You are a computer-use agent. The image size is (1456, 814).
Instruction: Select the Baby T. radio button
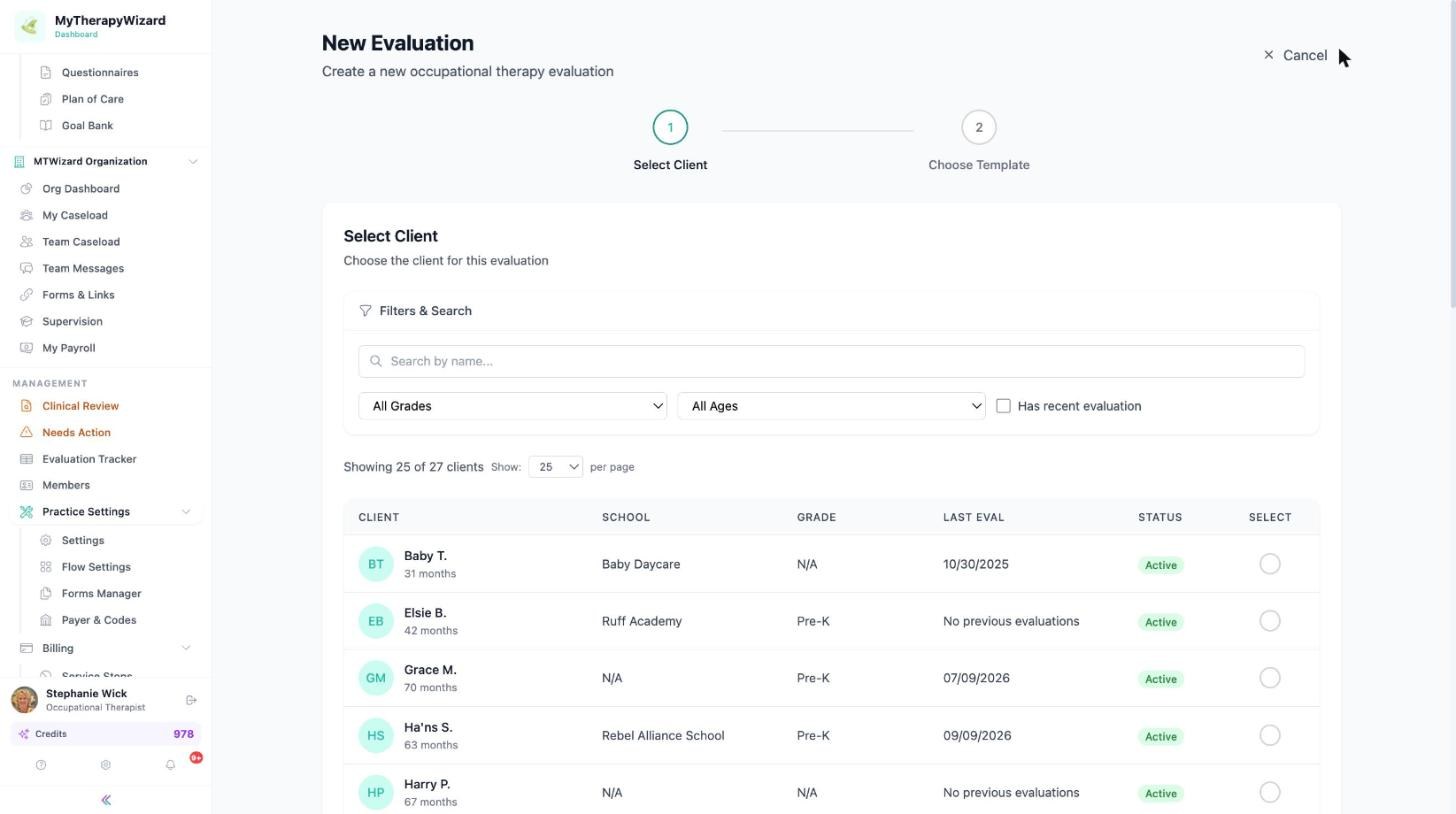pos(1270,564)
